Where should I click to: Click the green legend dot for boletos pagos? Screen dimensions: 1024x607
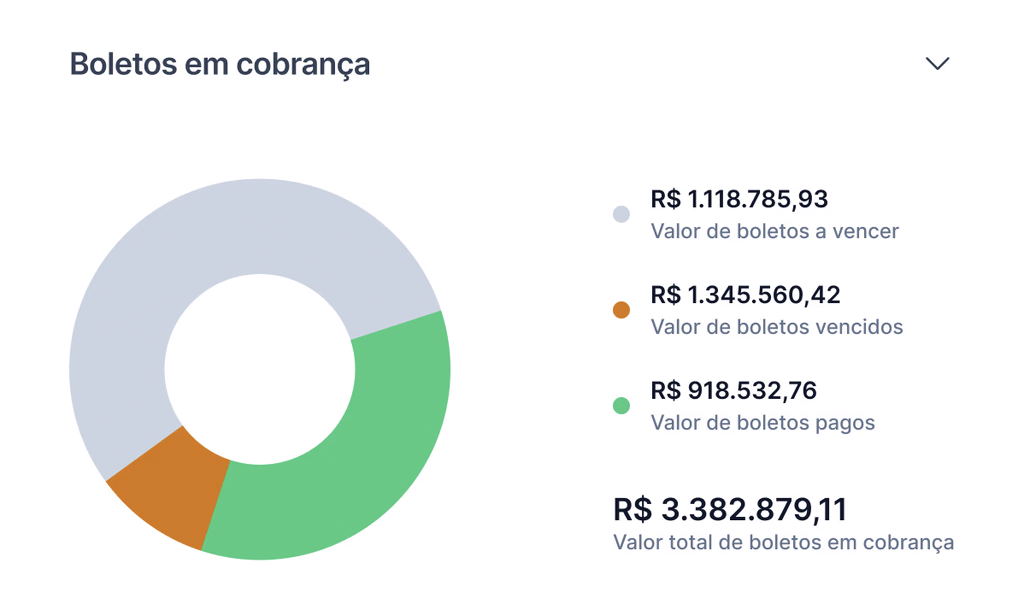click(621, 406)
